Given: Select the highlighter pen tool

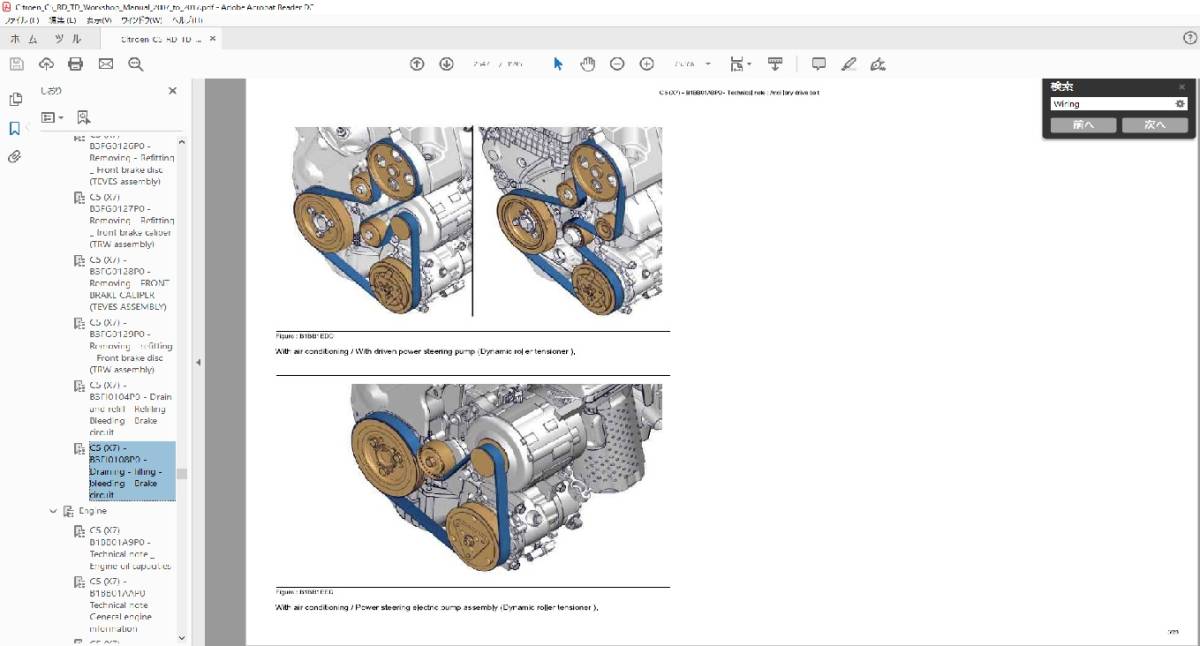Looking at the screenshot, I should (x=849, y=64).
